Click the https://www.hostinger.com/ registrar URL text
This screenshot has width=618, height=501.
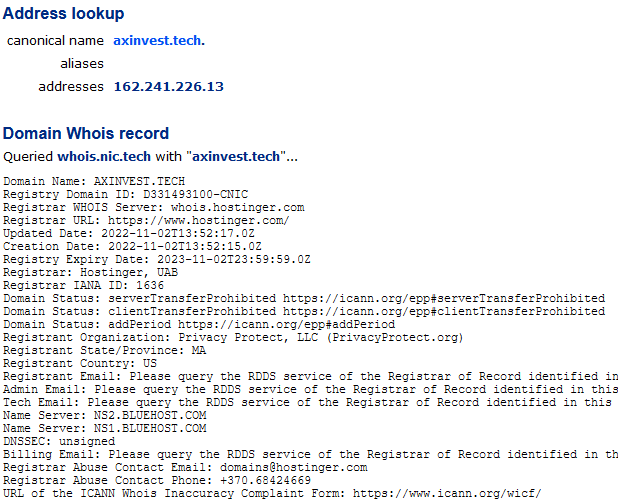199,220
